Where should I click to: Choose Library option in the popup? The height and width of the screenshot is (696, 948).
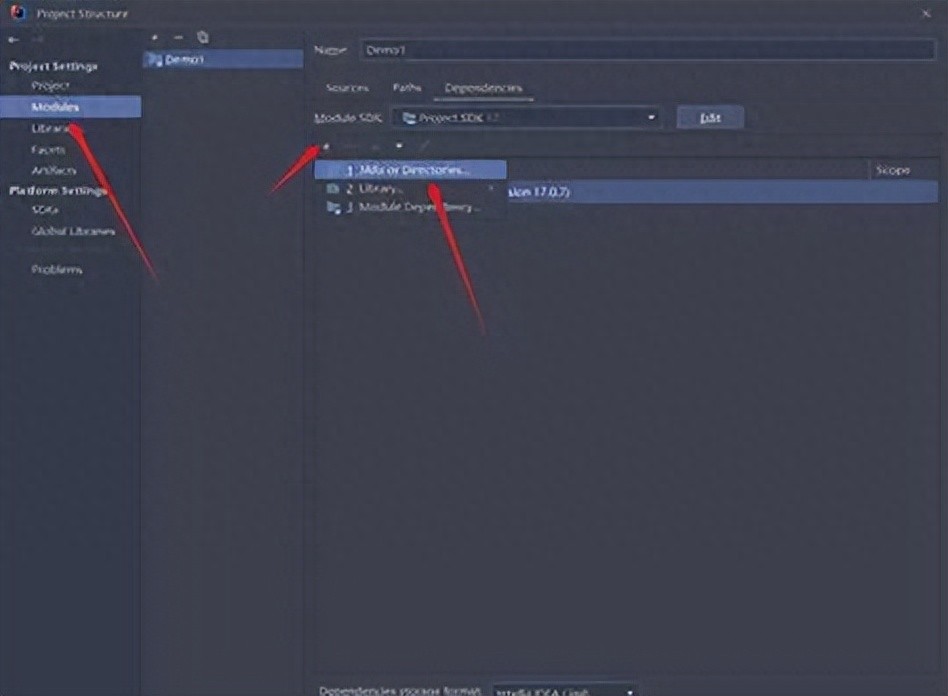[x=410, y=189]
